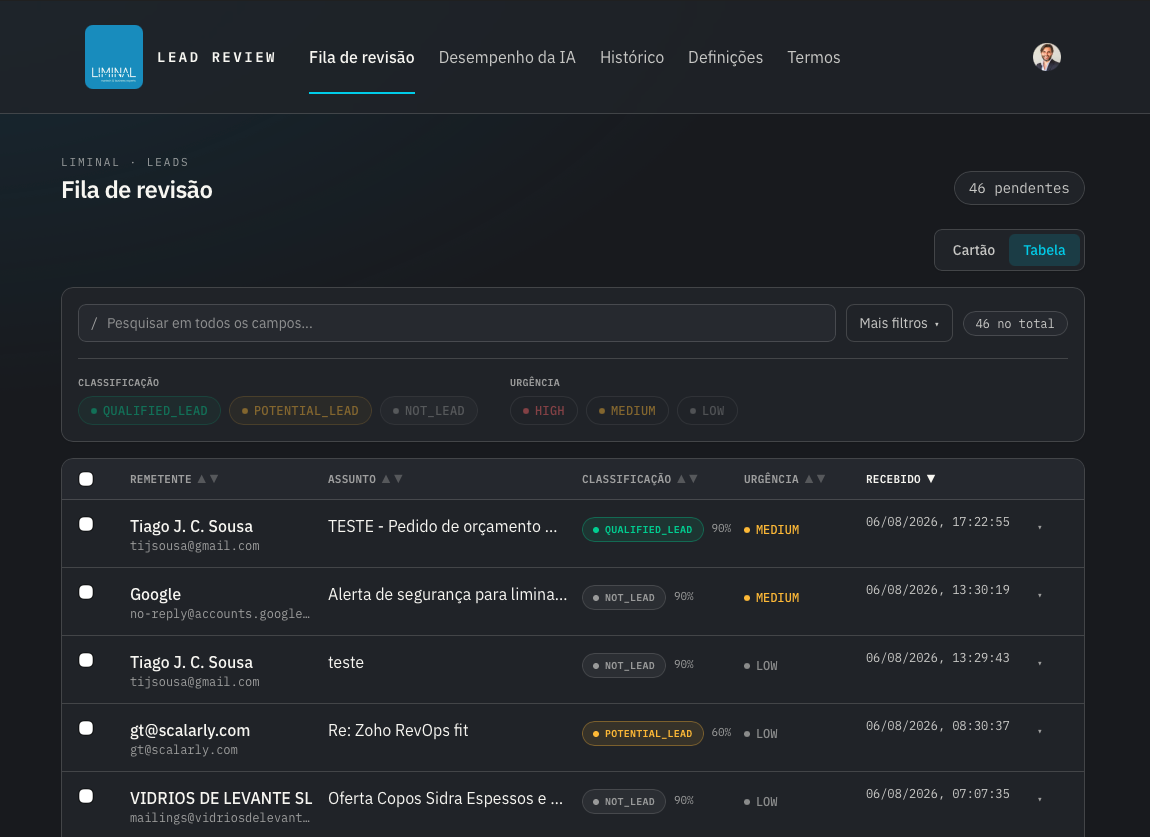The width and height of the screenshot is (1150, 837).
Task: Click the LEAD REVIEW brand title
Action: point(216,57)
